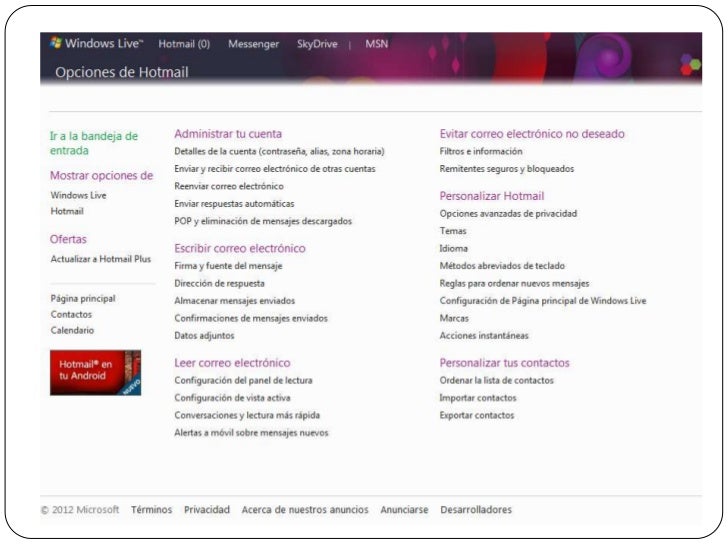728x546 pixels.
Task: Open Alertas a móvil sobre mensajes nuevos
Action: [251, 433]
